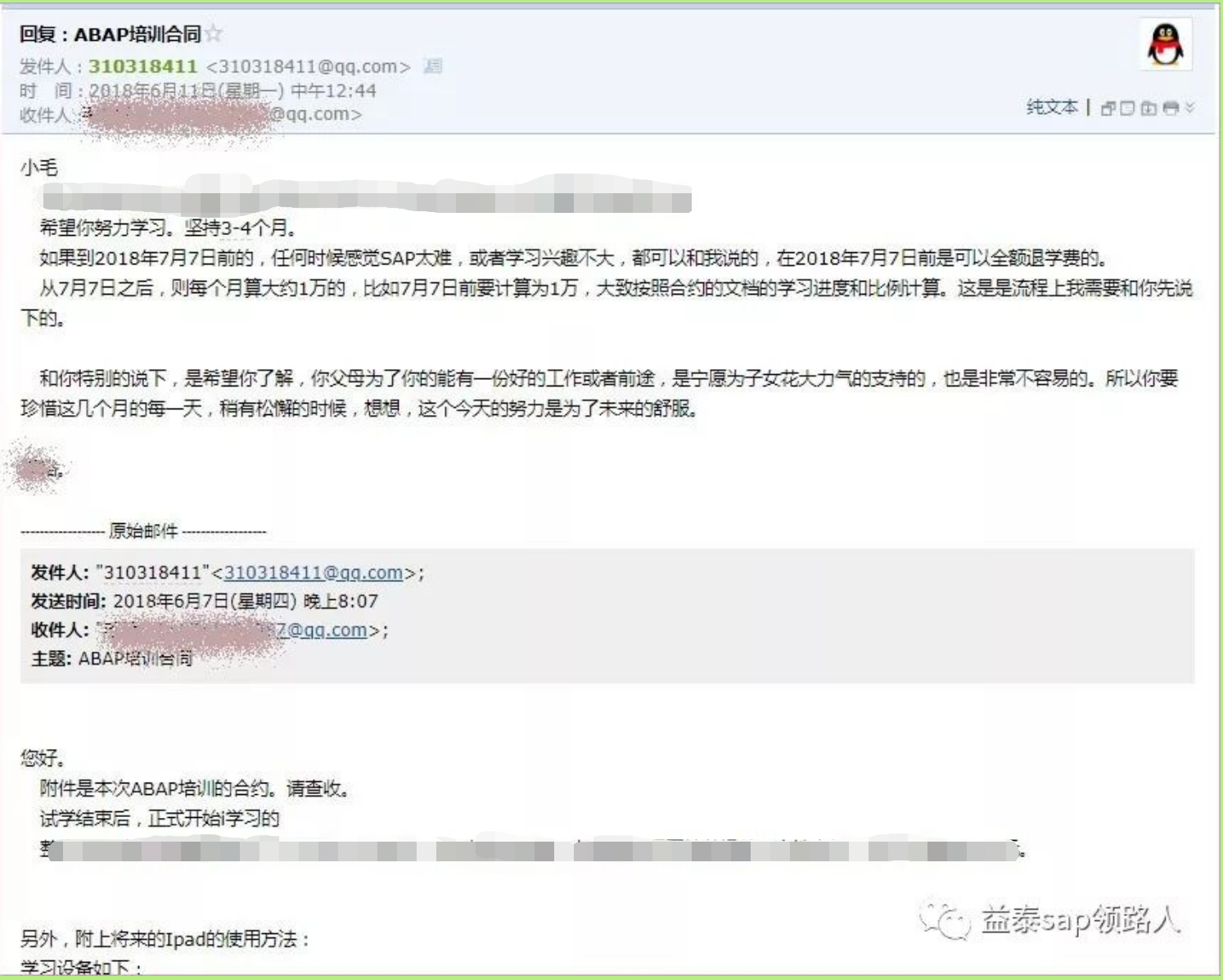The image size is (1223, 980).
Task: Expand more options double-chevron in header
Action: [1189, 107]
